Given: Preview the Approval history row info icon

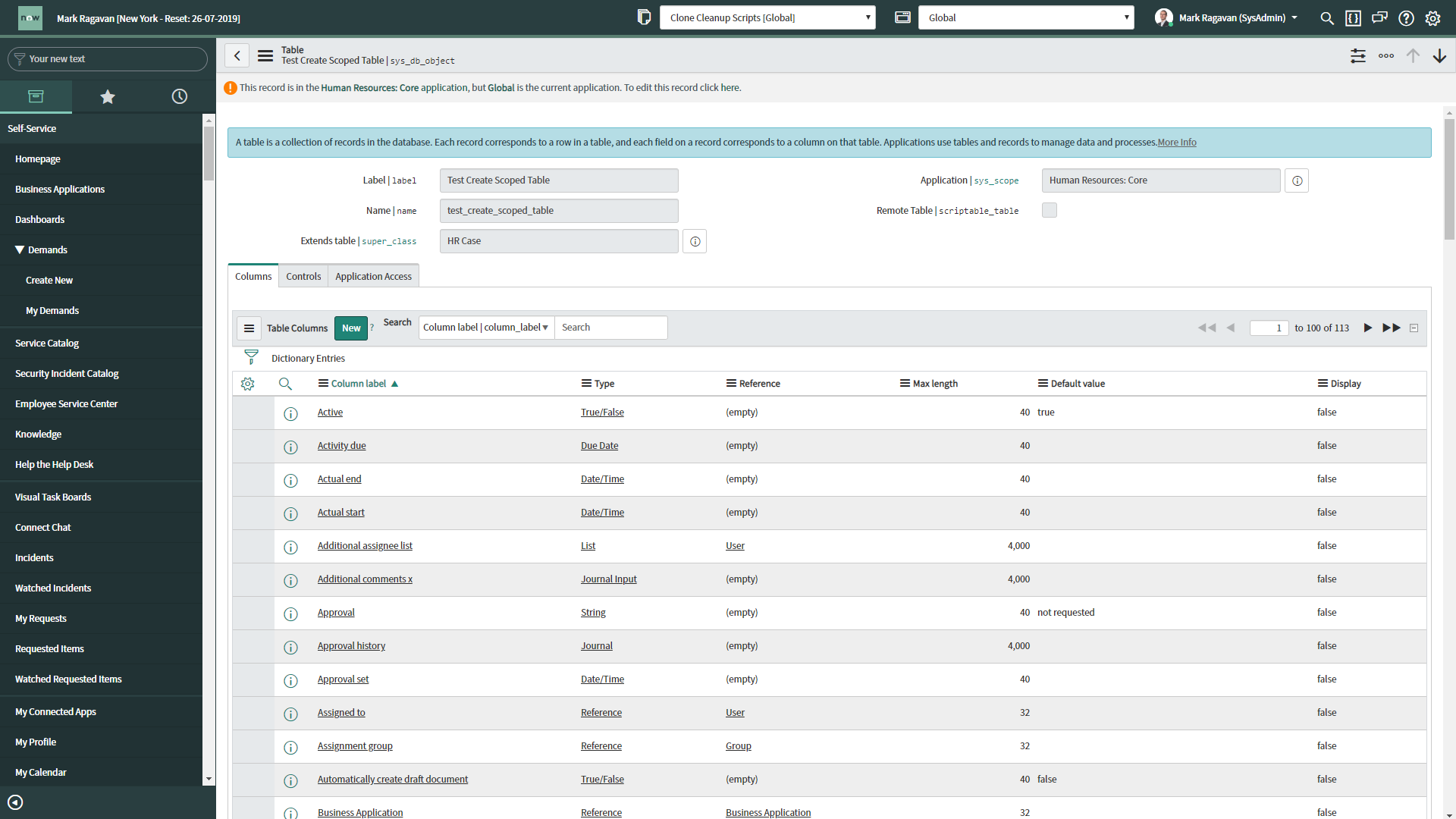Looking at the screenshot, I should click(x=290, y=647).
